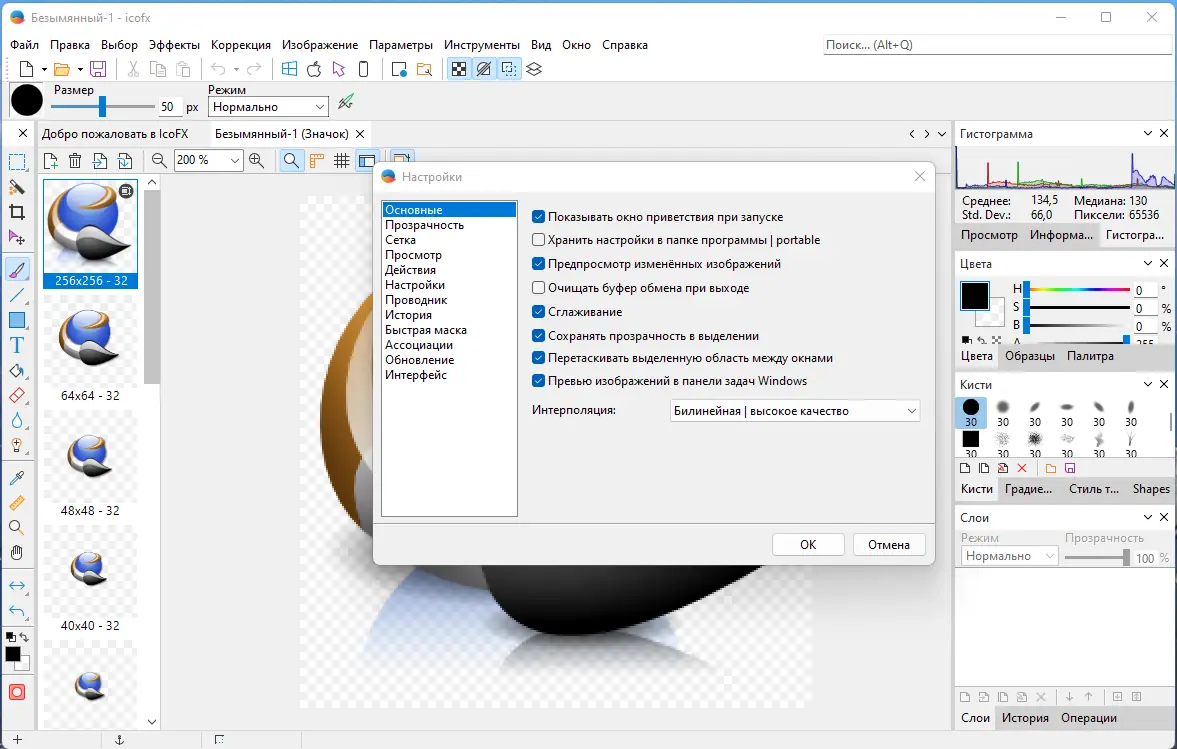Enable Хранить настройки в папке программы checkbox
Viewport: 1177px width, 749px height.
[x=538, y=240]
